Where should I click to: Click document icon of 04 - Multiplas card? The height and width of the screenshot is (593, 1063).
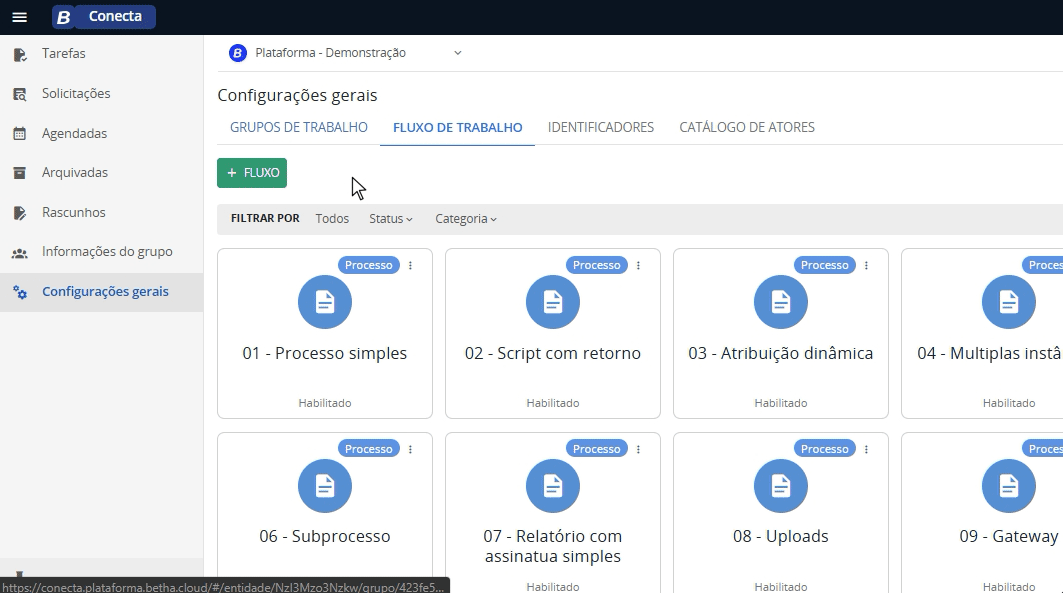tap(1009, 302)
